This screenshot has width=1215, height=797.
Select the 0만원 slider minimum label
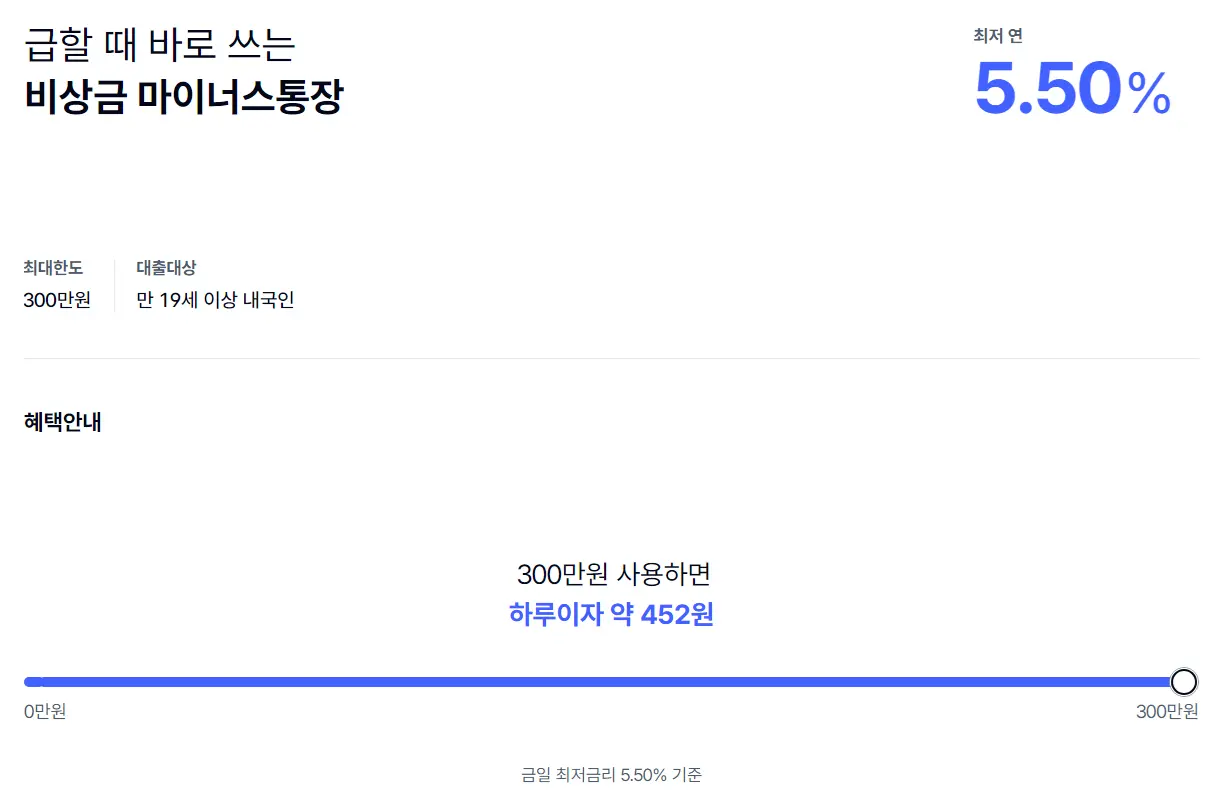[x=45, y=711]
